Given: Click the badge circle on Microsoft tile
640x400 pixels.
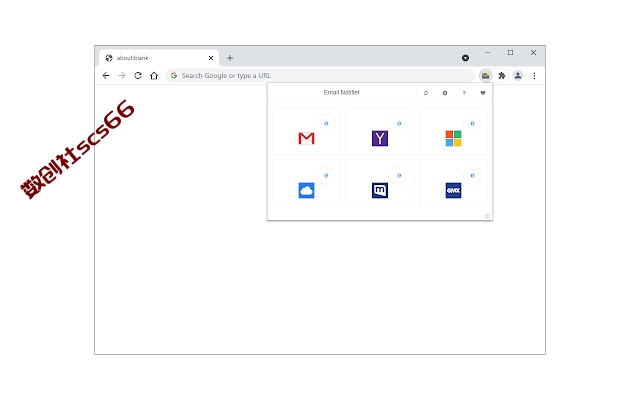Looking at the screenshot, I should point(472,123).
